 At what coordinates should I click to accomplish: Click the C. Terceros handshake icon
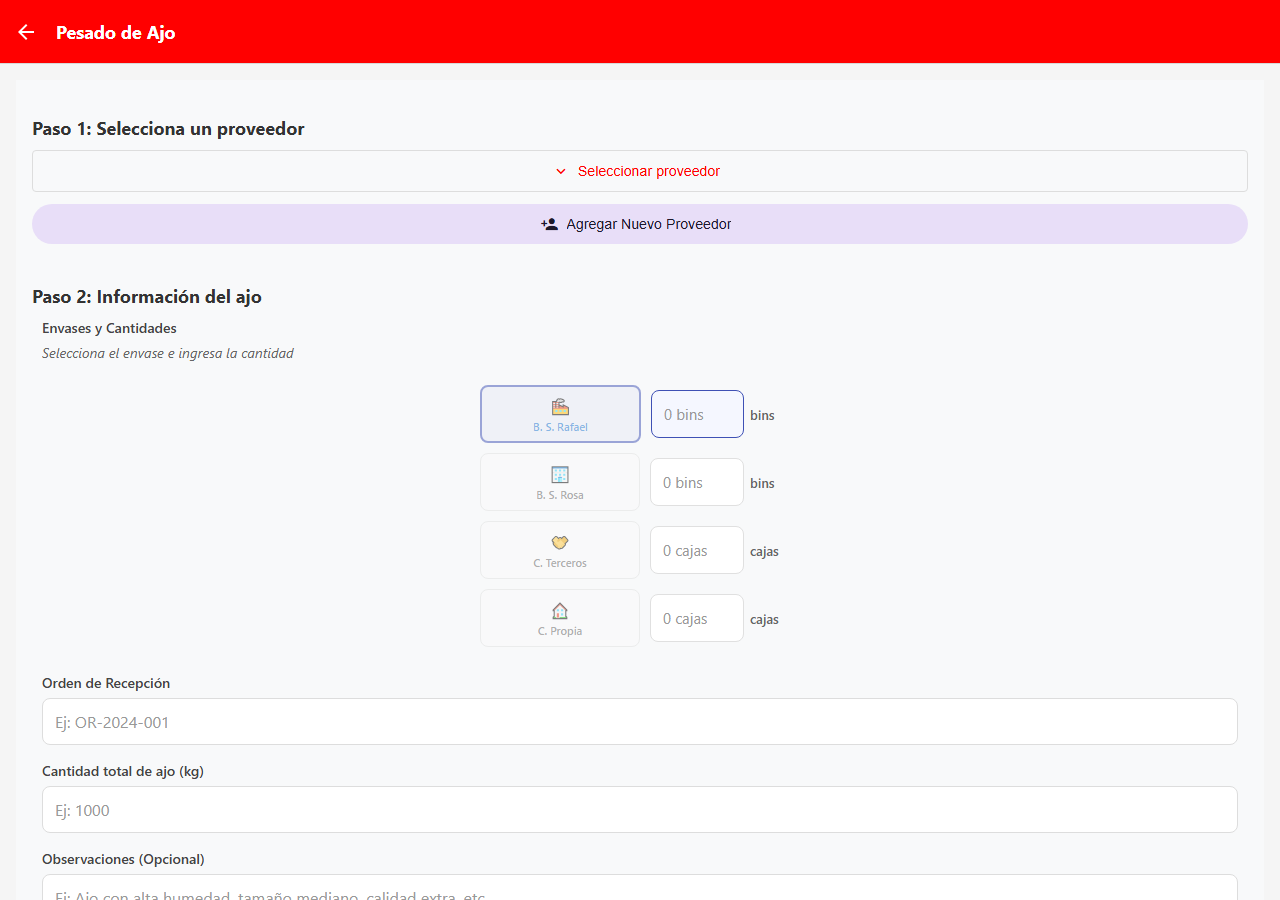560,542
